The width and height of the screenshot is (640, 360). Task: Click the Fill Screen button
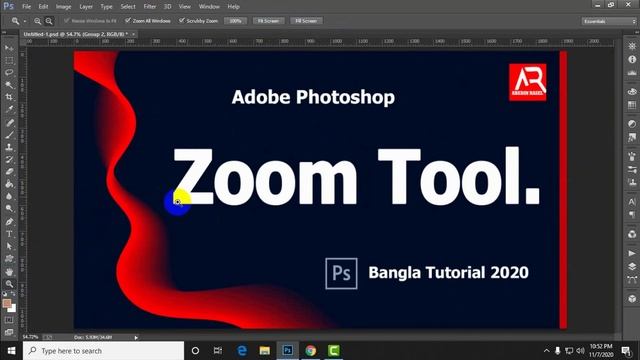click(x=306, y=21)
